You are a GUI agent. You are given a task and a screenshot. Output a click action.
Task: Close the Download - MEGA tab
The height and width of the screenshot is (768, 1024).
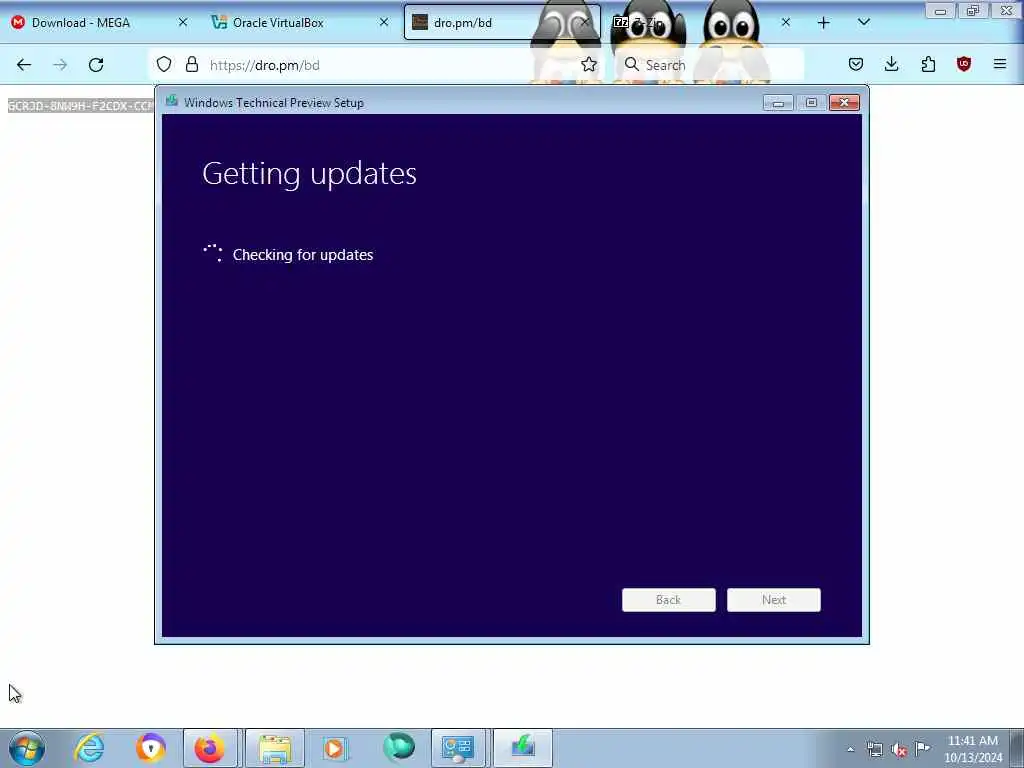click(183, 22)
